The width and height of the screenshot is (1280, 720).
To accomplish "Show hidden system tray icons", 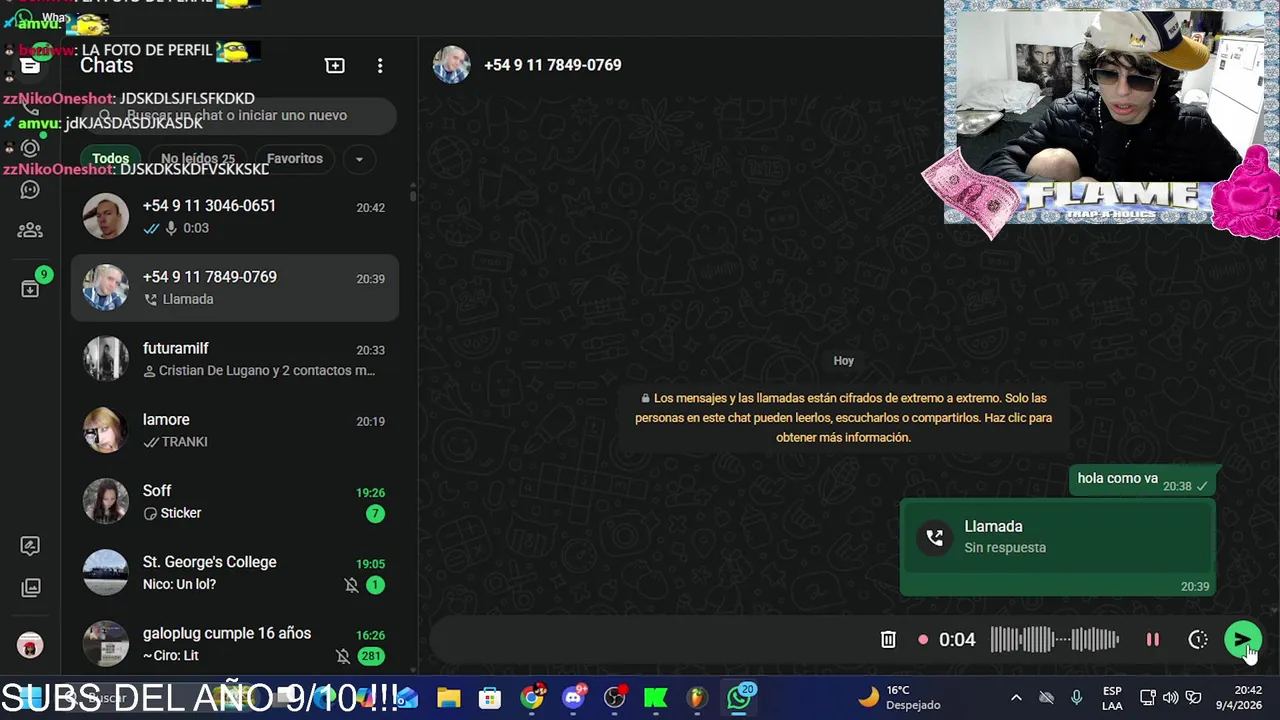I will (x=1016, y=697).
